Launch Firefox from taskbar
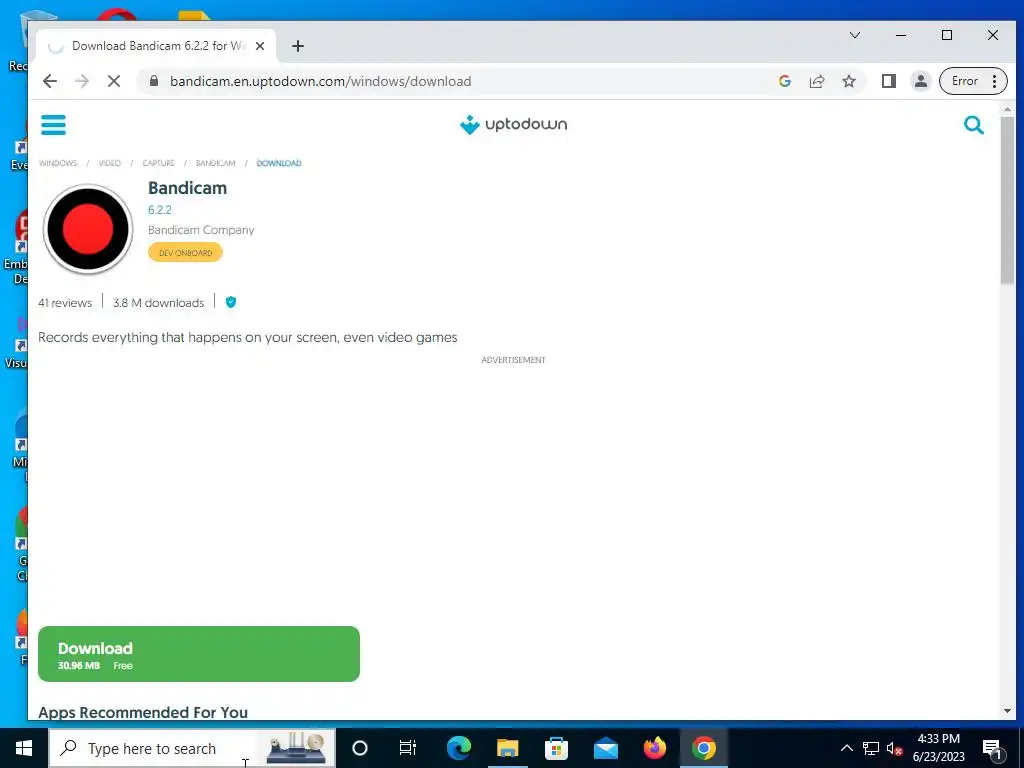 coord(654,748)
